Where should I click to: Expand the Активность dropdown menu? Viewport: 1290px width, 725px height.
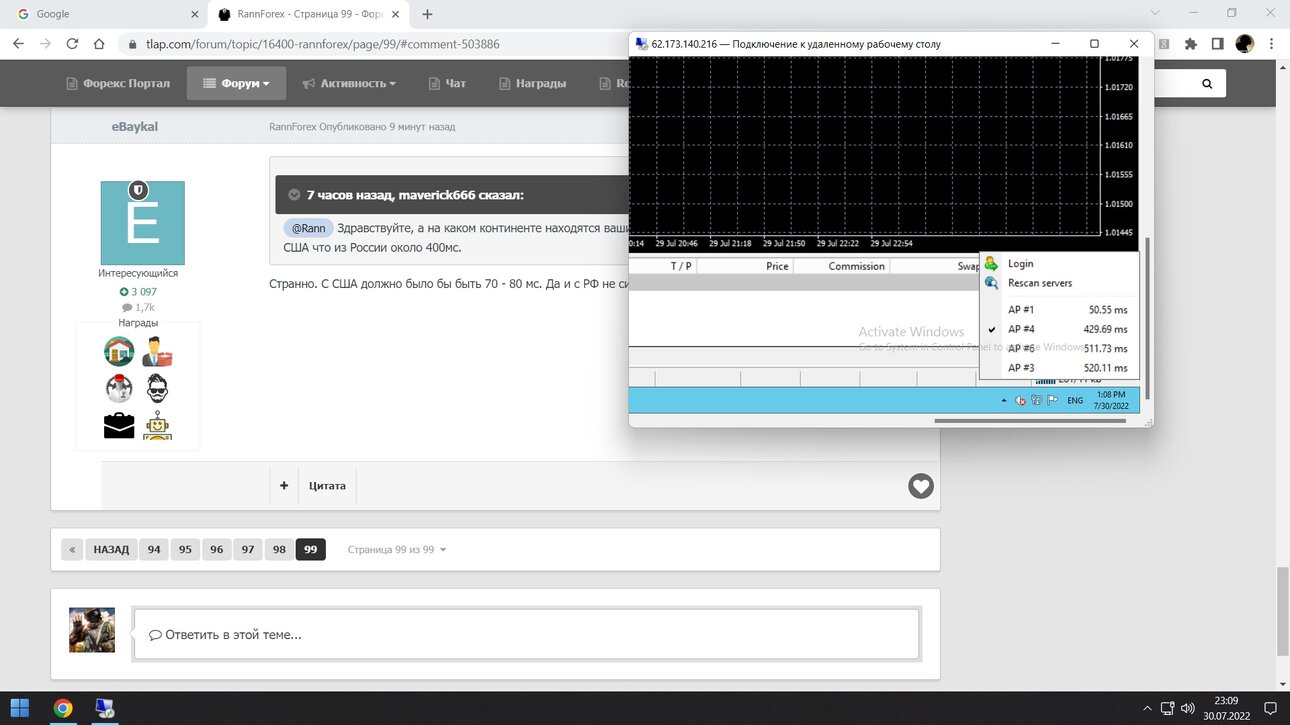(349, 83)
